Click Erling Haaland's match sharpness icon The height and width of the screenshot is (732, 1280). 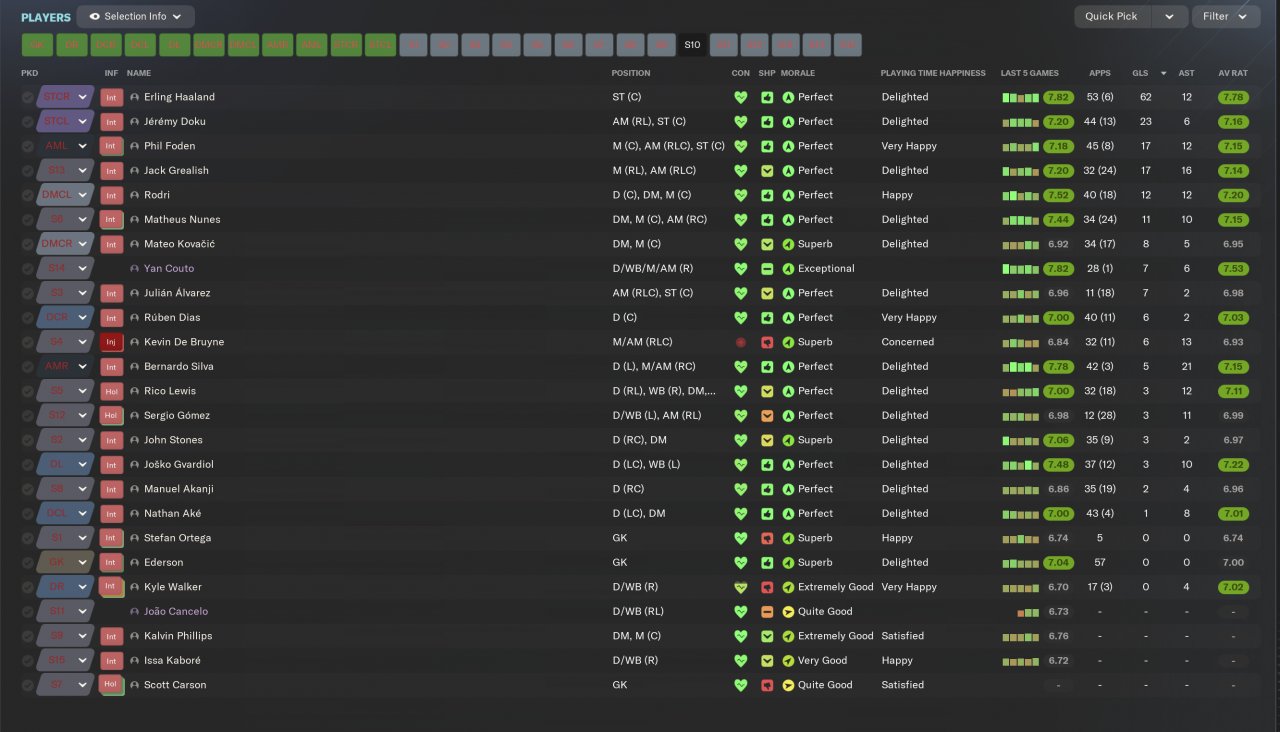click(767, 97)
